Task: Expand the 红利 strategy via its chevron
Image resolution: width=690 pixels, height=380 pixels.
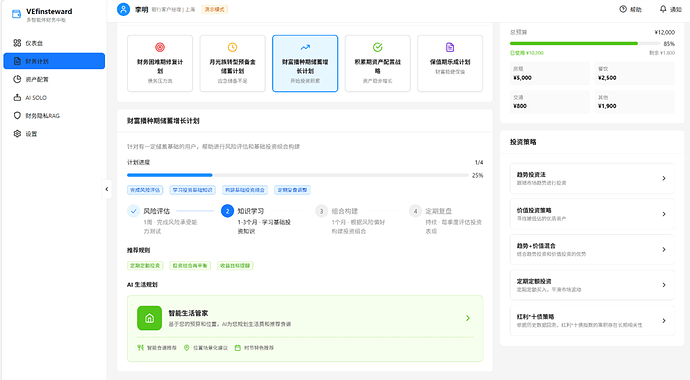Action: pos(664,321)
